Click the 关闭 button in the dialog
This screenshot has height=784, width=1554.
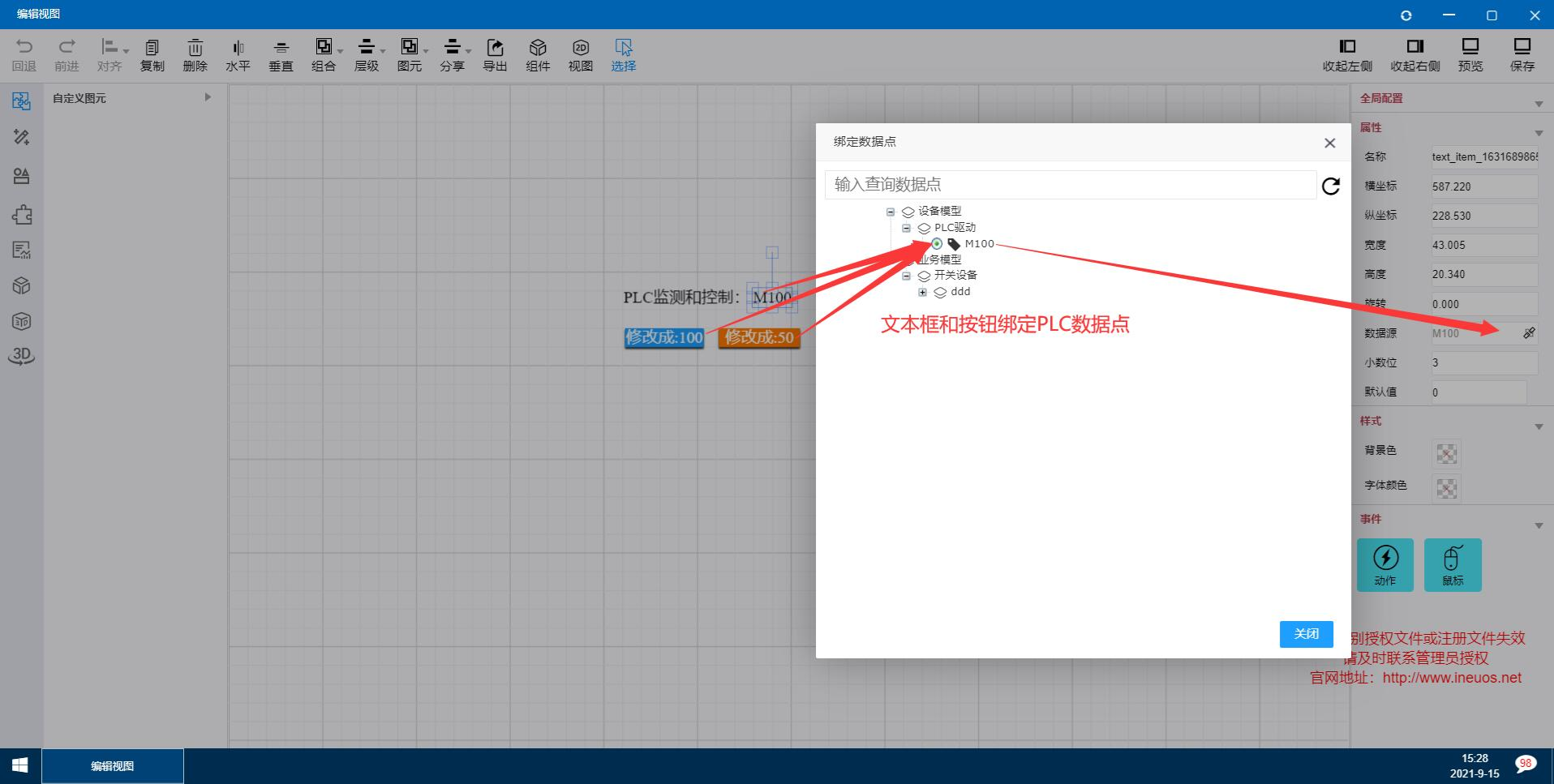click(x=1307, y=634)
